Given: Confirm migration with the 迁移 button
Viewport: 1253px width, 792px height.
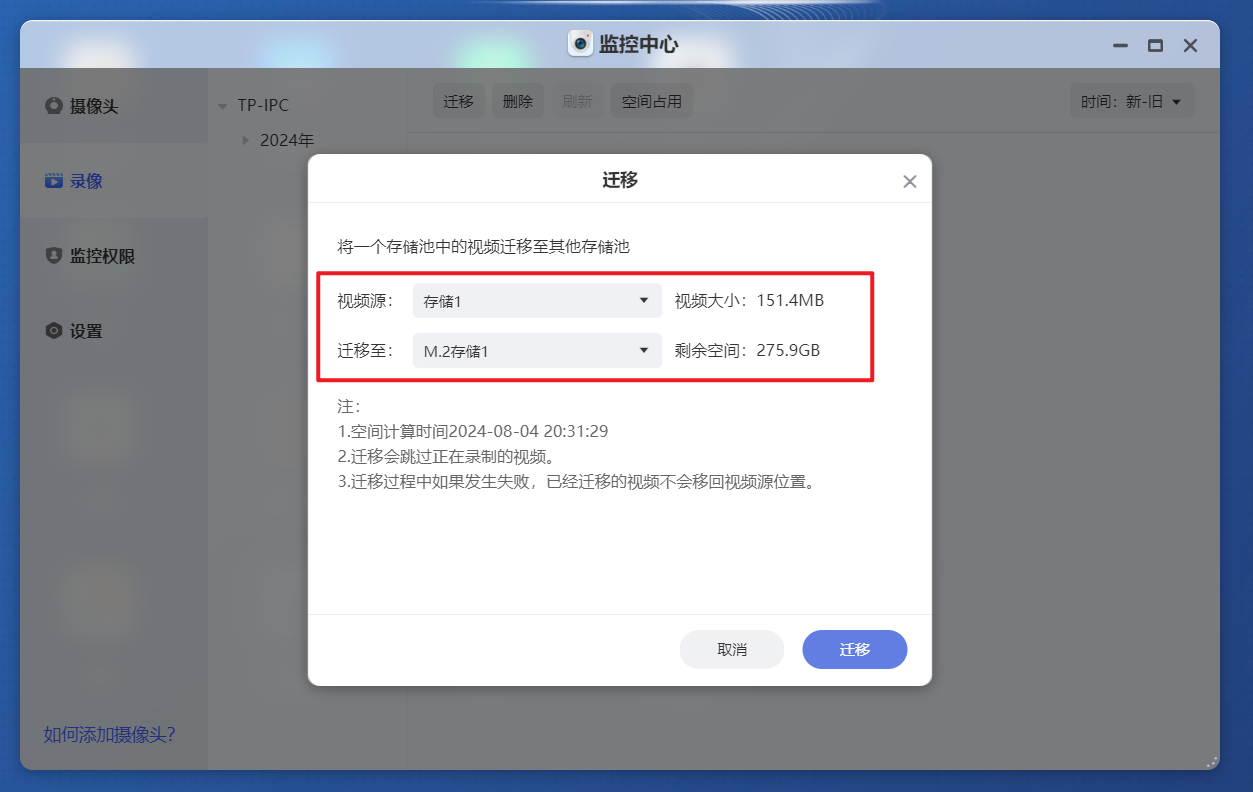Looking at the screenshot, I should (854, 649).
